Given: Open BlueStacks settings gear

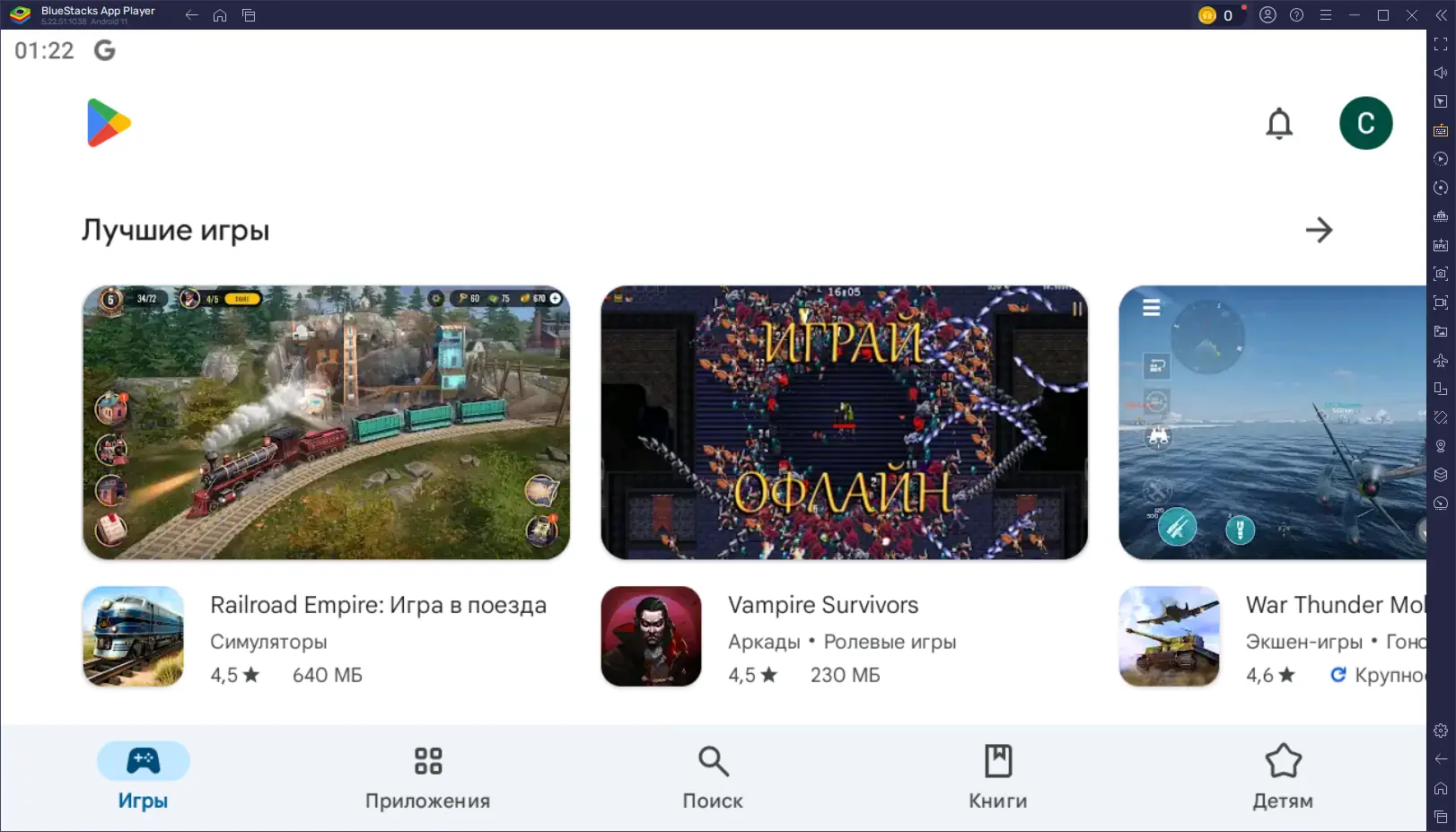Looking at the screenshot, I should point(1441,731).
